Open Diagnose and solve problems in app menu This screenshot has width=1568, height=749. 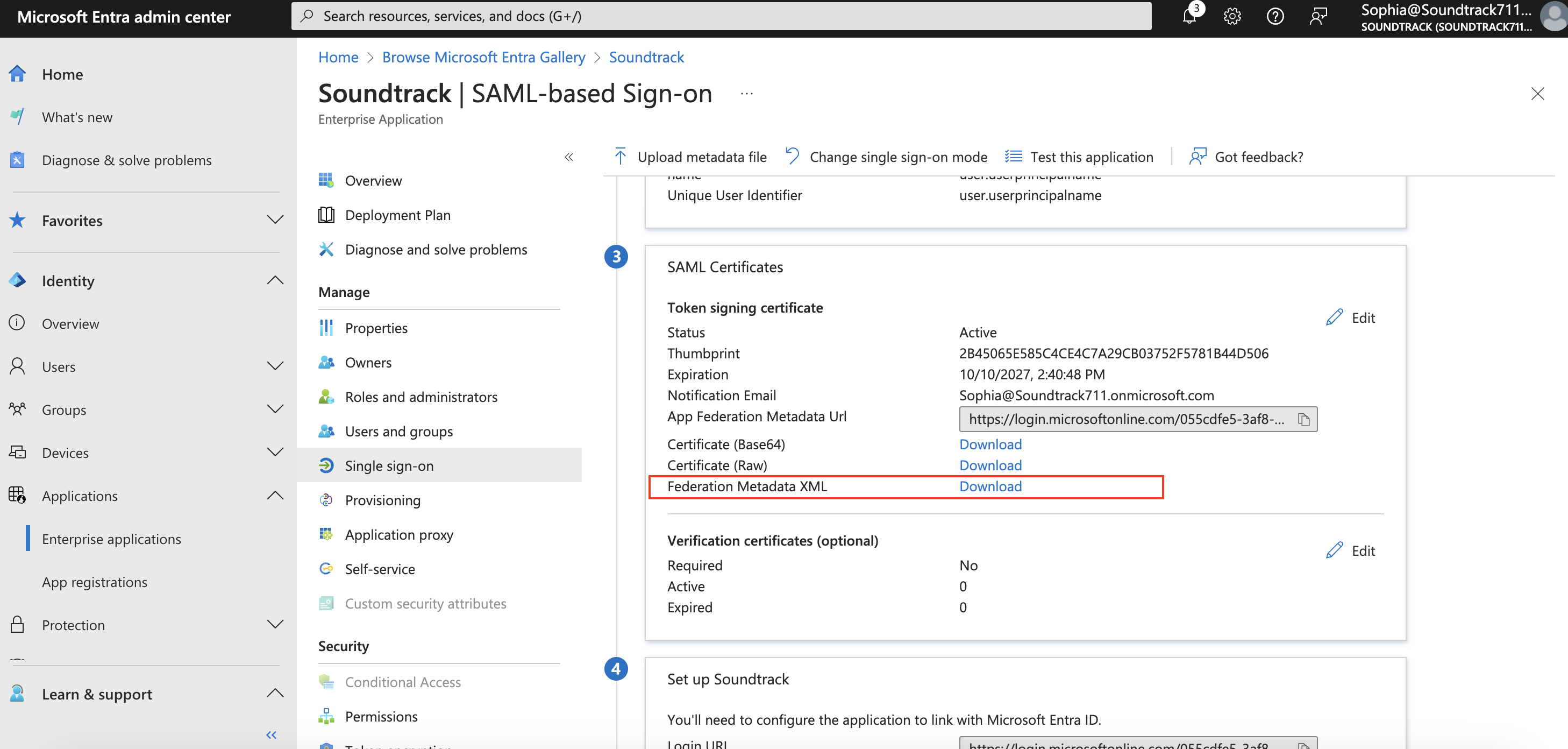436,249
